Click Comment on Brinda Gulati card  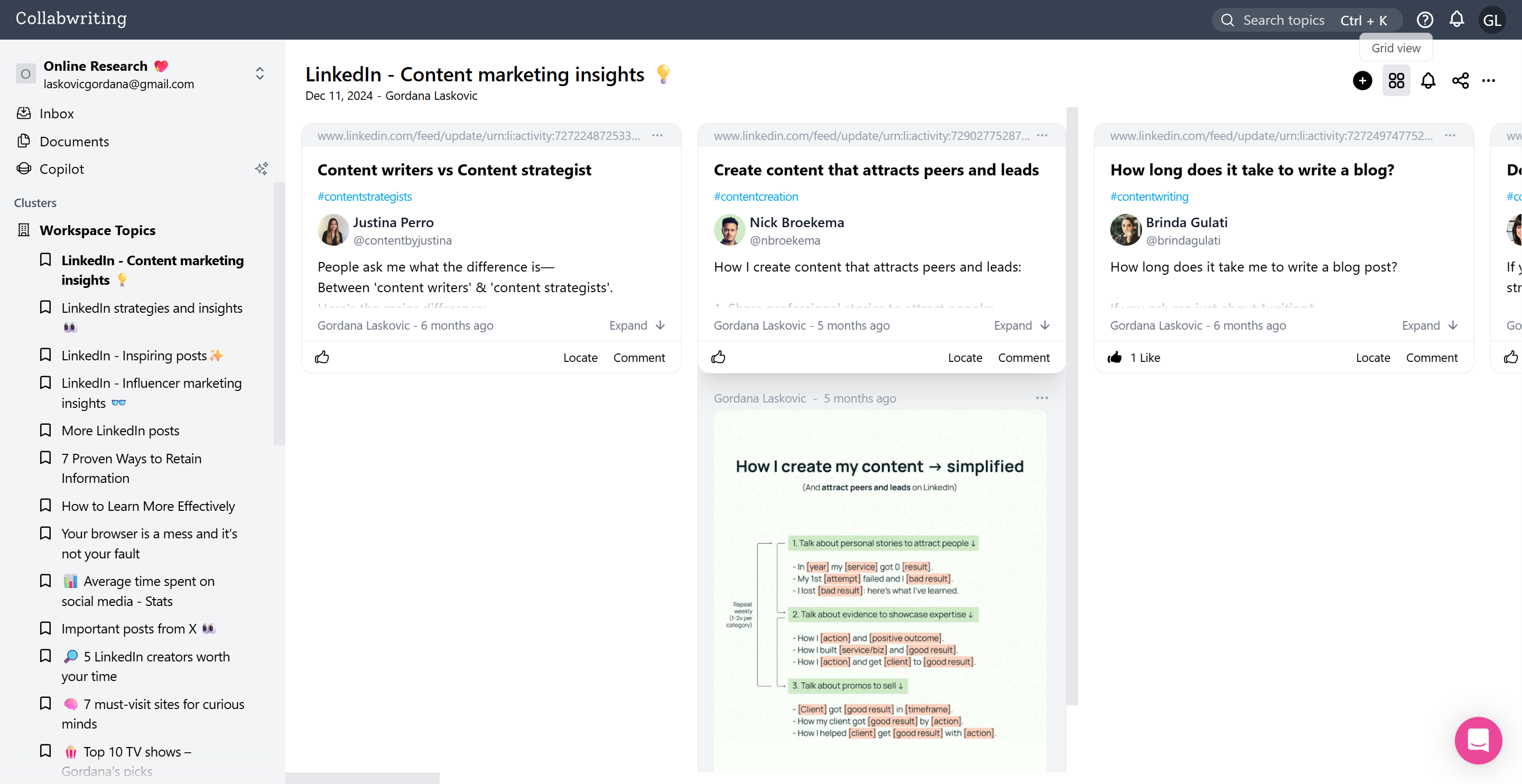(x=1431, y=358)
